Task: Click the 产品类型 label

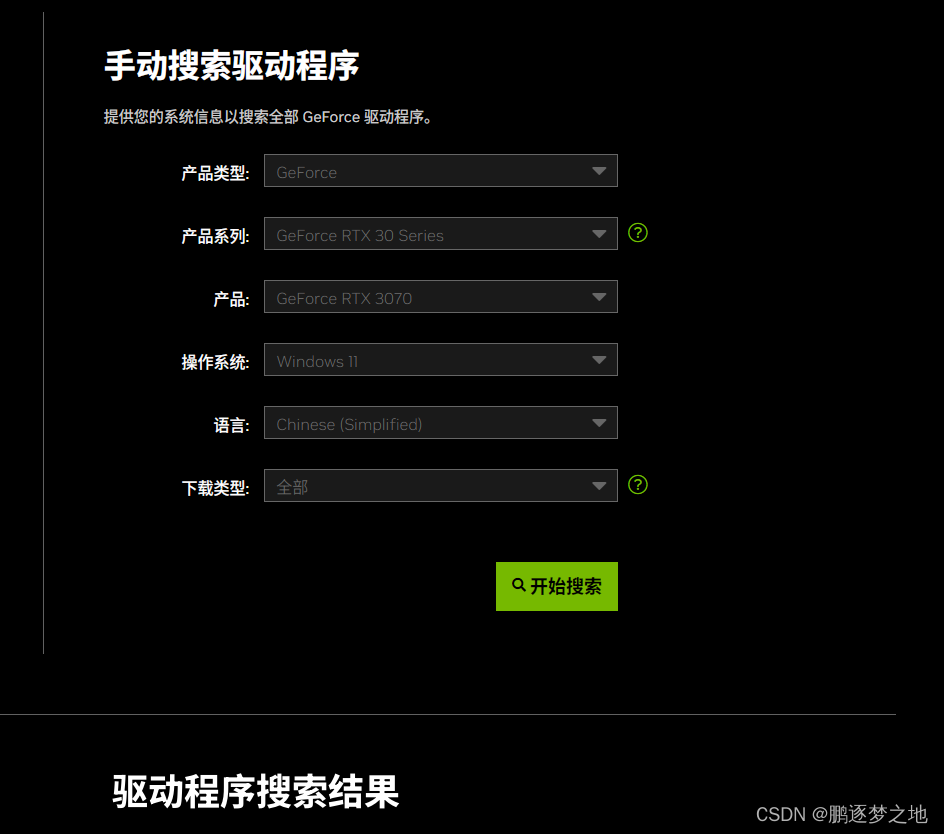Action: click(x=215, y=173)
